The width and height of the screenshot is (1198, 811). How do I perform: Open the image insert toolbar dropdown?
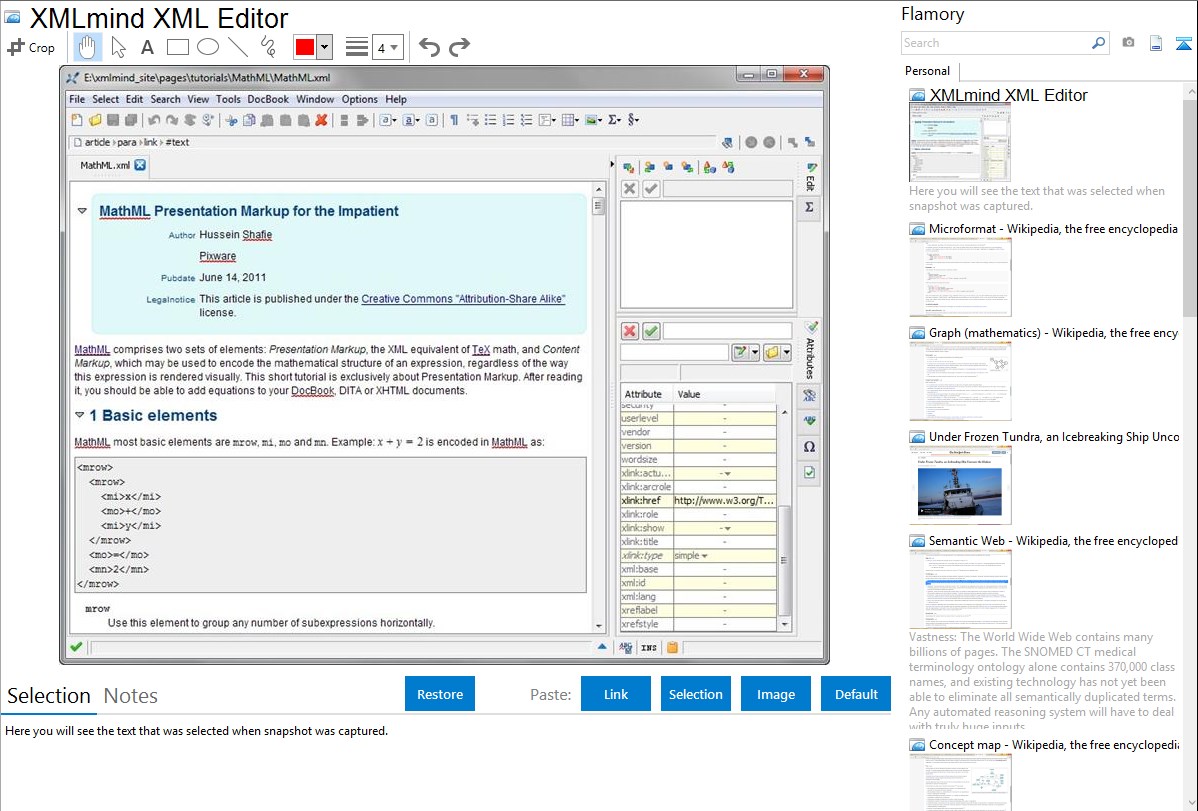tap(594, 120)
